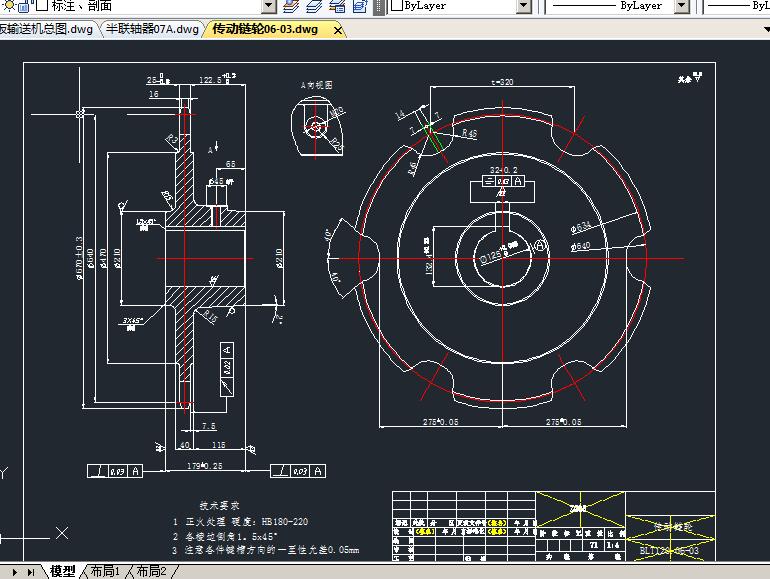Screen dimensions: 770x579
Task: Switch to the 模型 model tab
Action: coord(63,572)
